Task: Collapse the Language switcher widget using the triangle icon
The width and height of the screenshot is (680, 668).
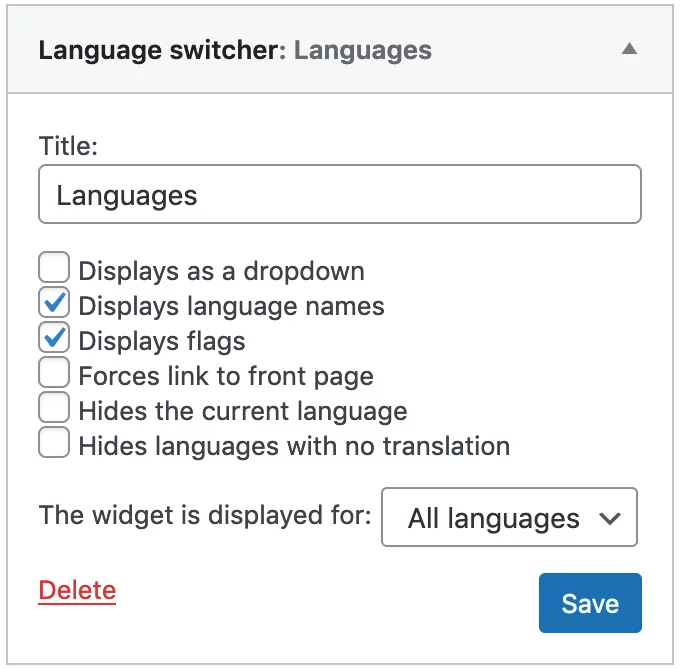Action: pyautogui.click(x=629, y=49)
